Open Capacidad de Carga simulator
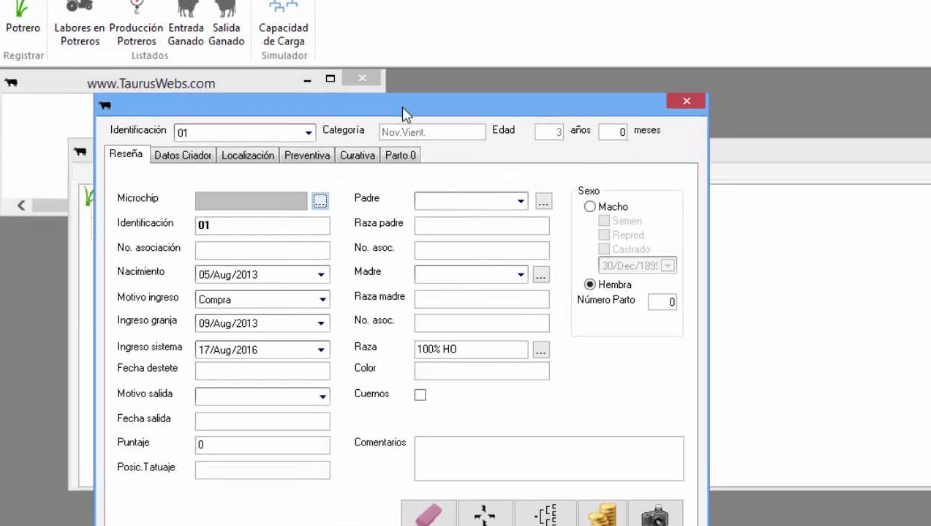This screenshot has width=931, height=526. (283, 24)
